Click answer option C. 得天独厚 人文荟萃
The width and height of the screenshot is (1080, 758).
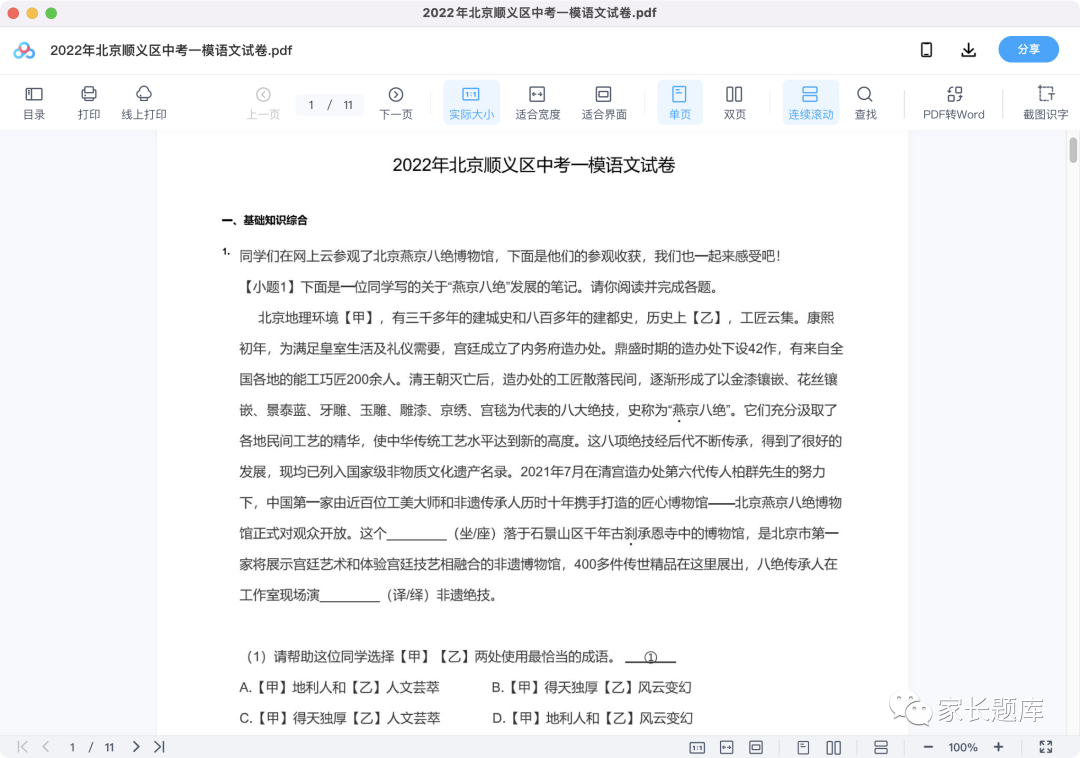[x=340, y=718]
